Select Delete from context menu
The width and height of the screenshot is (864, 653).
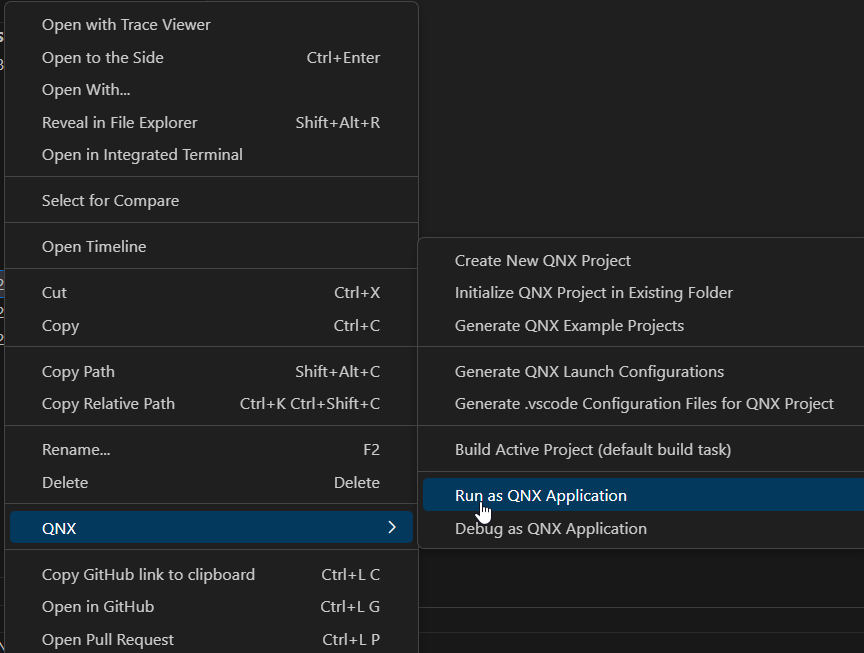point(211,483)
